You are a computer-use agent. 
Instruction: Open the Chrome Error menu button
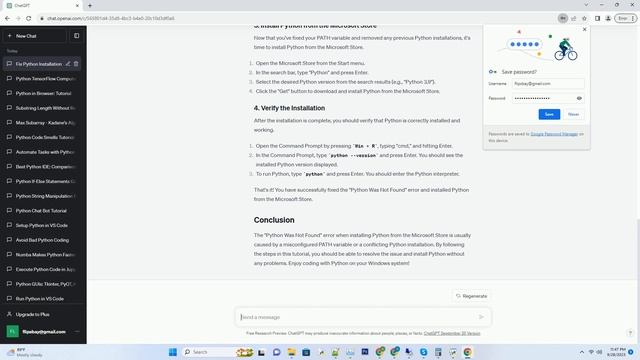[626, 18]
